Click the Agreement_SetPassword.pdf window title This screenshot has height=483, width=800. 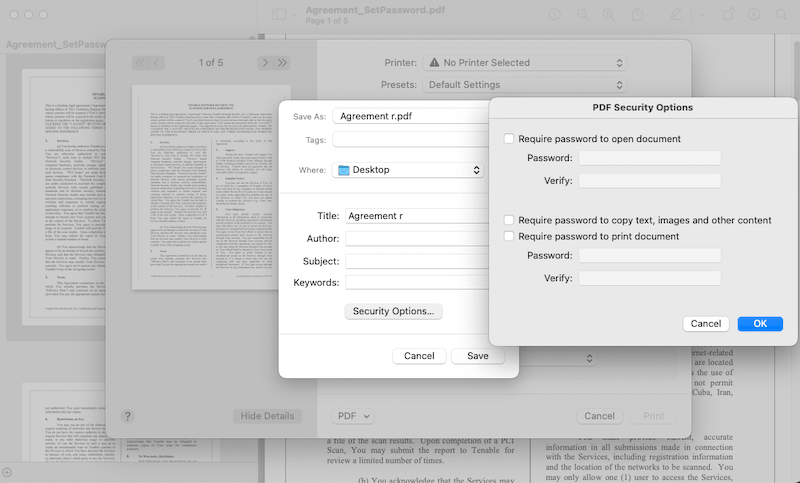[375, 10]
